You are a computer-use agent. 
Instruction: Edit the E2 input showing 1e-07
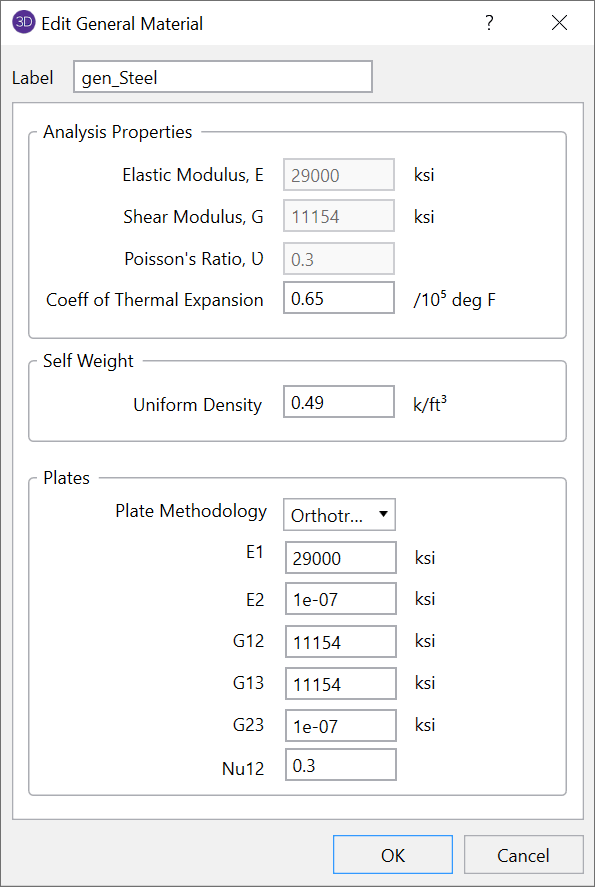pos(338,599)
